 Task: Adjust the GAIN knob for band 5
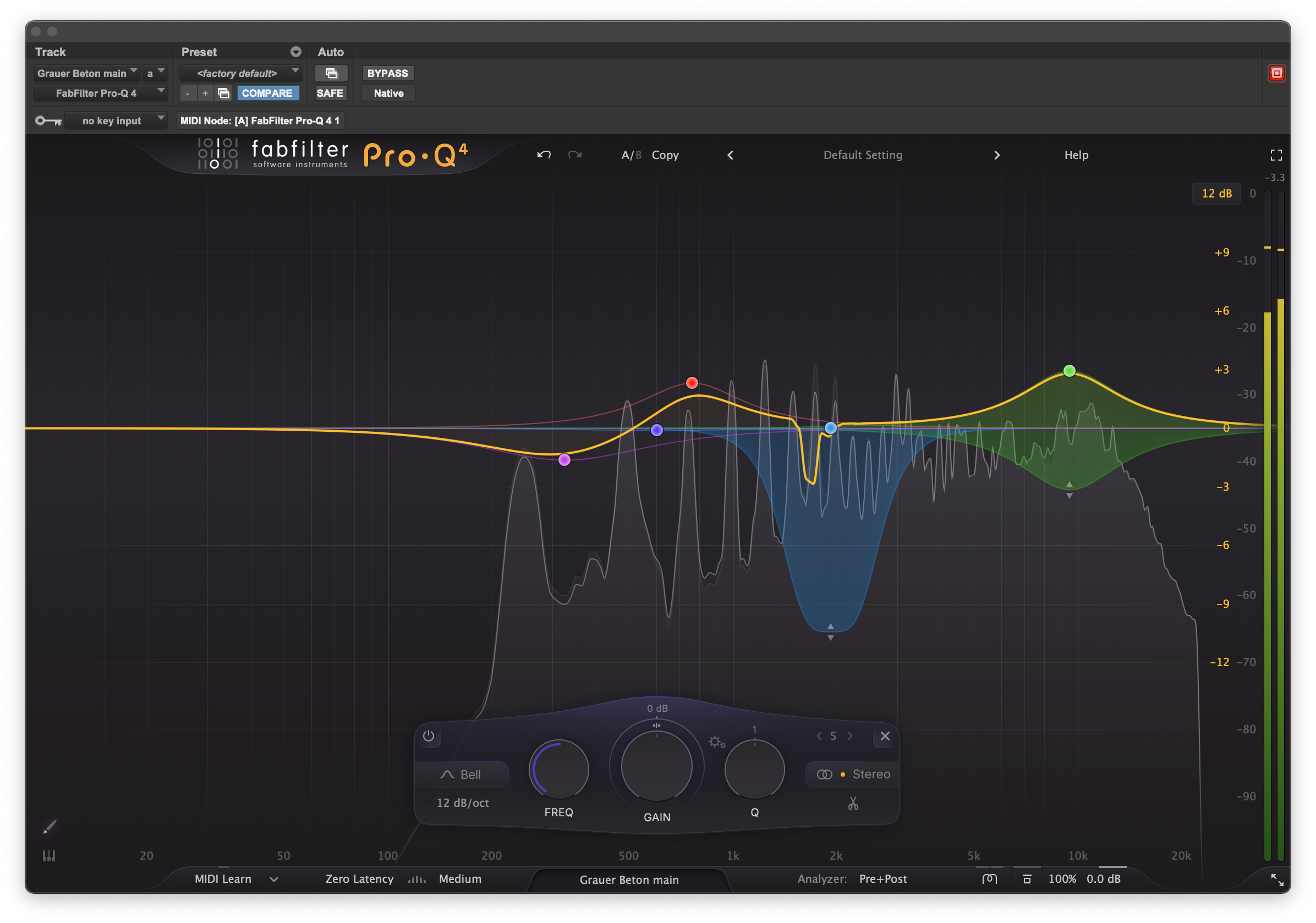[656, 765]
